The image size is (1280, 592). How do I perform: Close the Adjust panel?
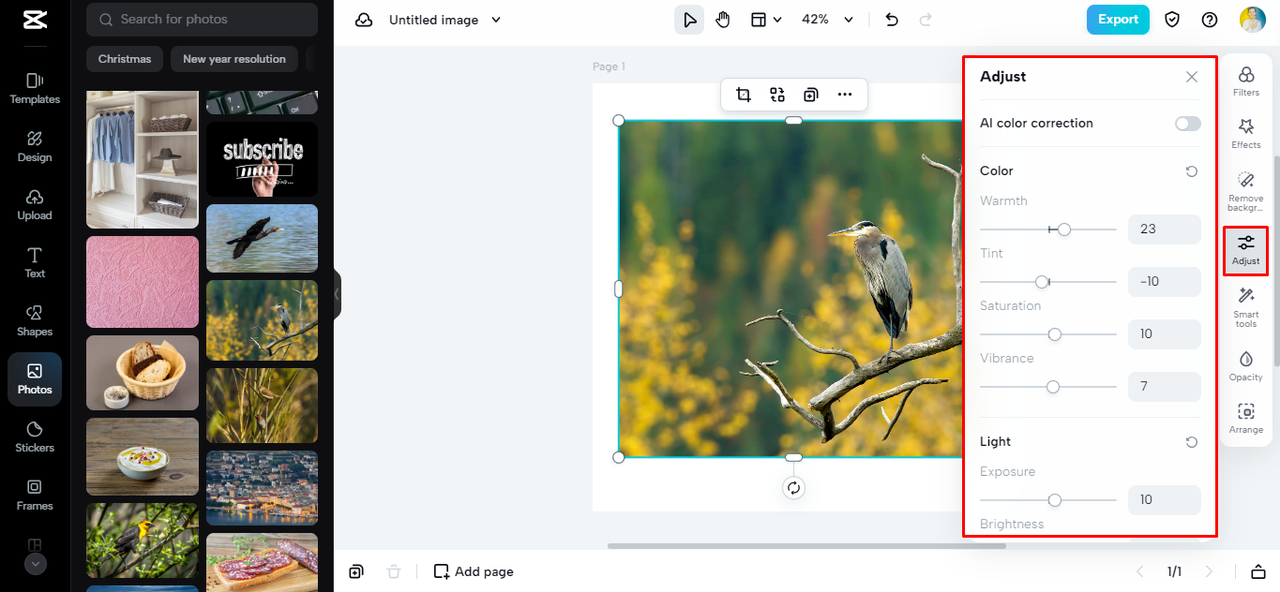1191,77
